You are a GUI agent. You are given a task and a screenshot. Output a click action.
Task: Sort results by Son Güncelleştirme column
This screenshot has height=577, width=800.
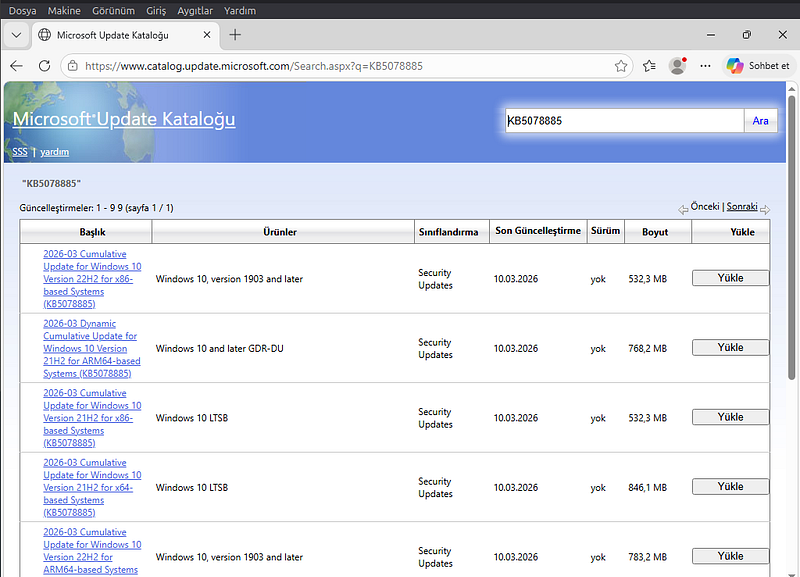click(538, 231)
